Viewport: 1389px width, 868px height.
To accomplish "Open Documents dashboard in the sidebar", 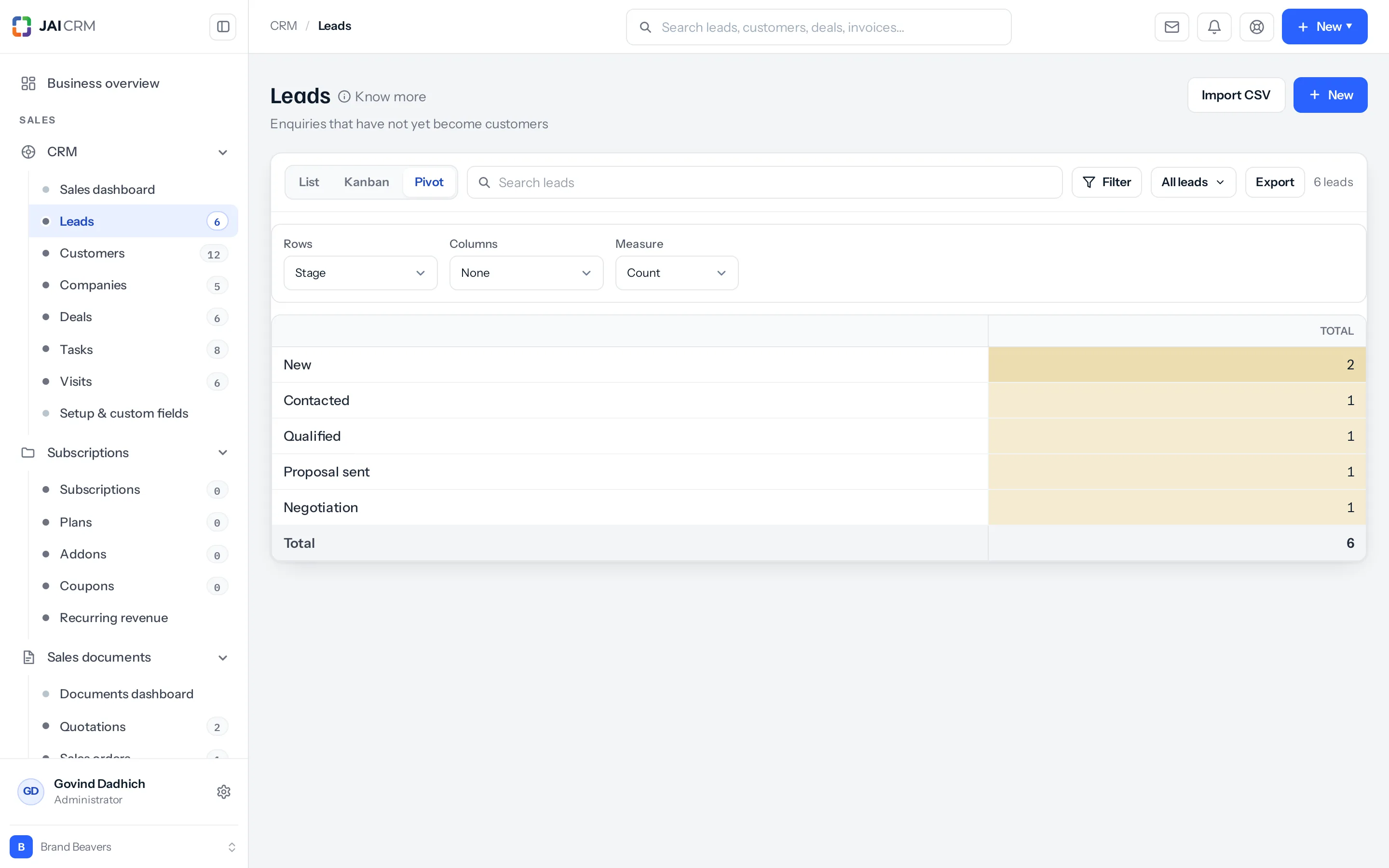I will click(133, 694).
